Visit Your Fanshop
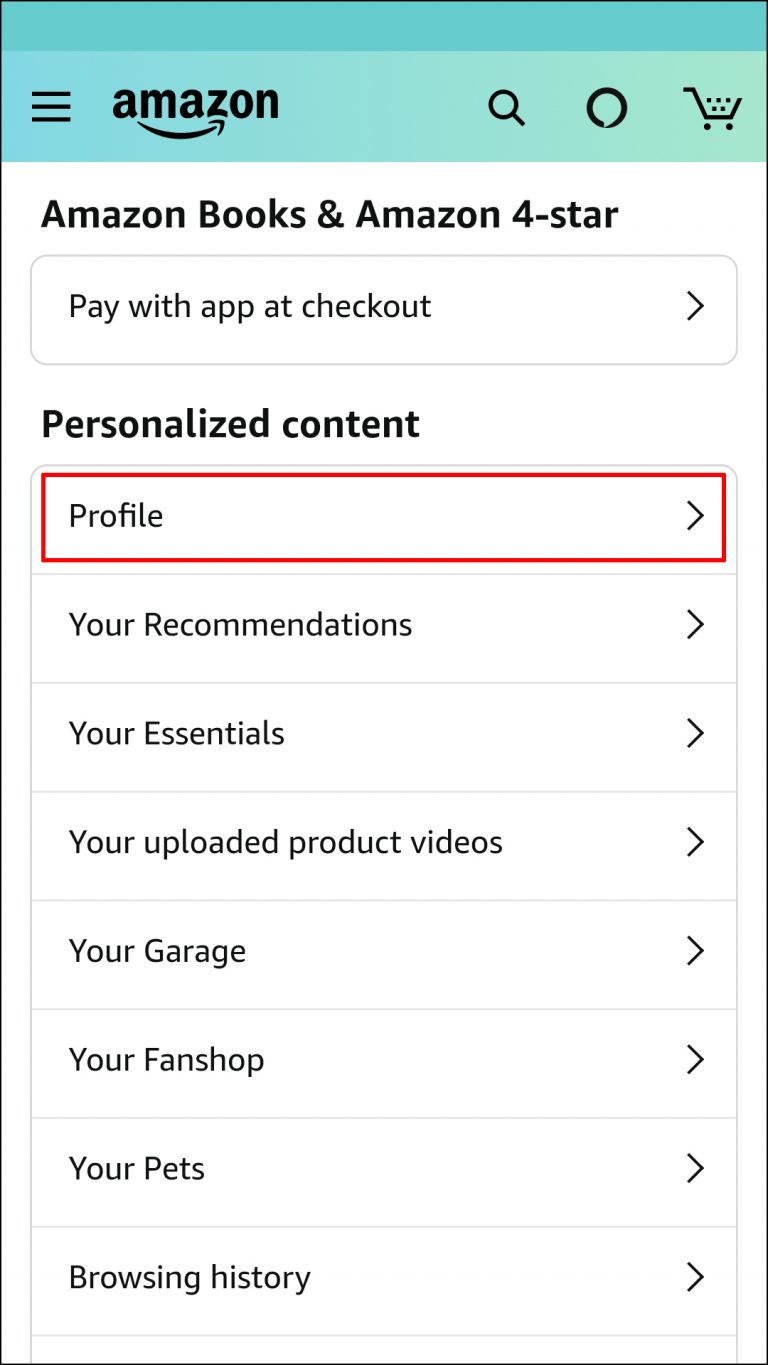The image size is (768, 1365). click(x=167, y=1060)
